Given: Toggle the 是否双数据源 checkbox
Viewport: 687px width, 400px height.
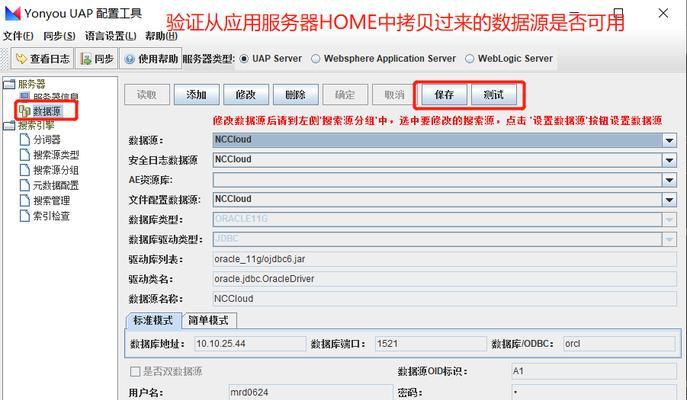Looking at the screenshot, I should click(x=135, y=372).
